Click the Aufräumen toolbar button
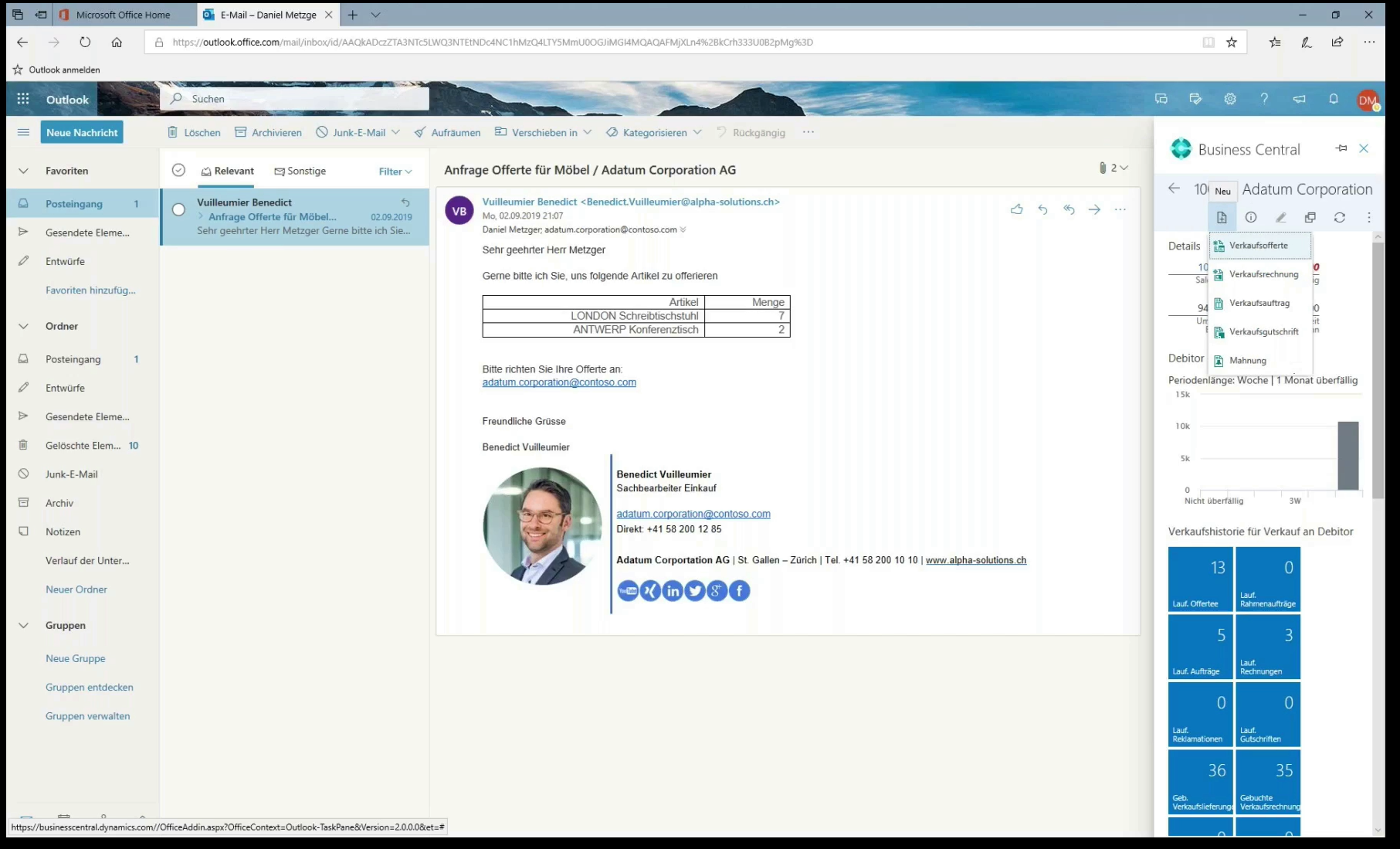 [x=447, y=132]
